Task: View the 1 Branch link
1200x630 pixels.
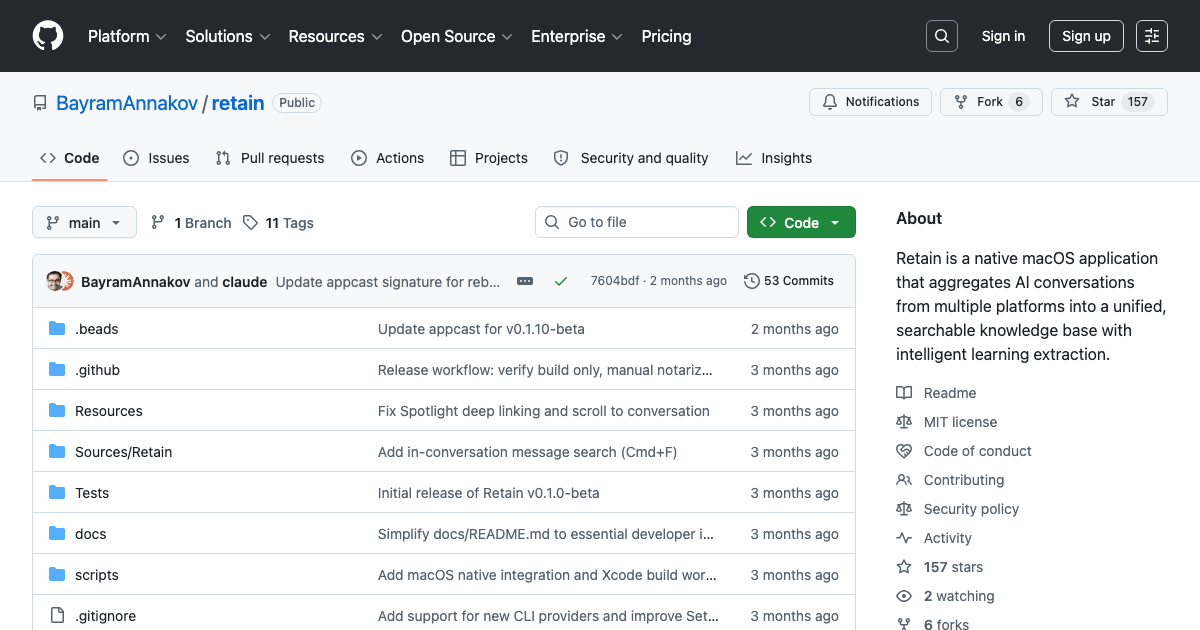Action: click(191, 223)
